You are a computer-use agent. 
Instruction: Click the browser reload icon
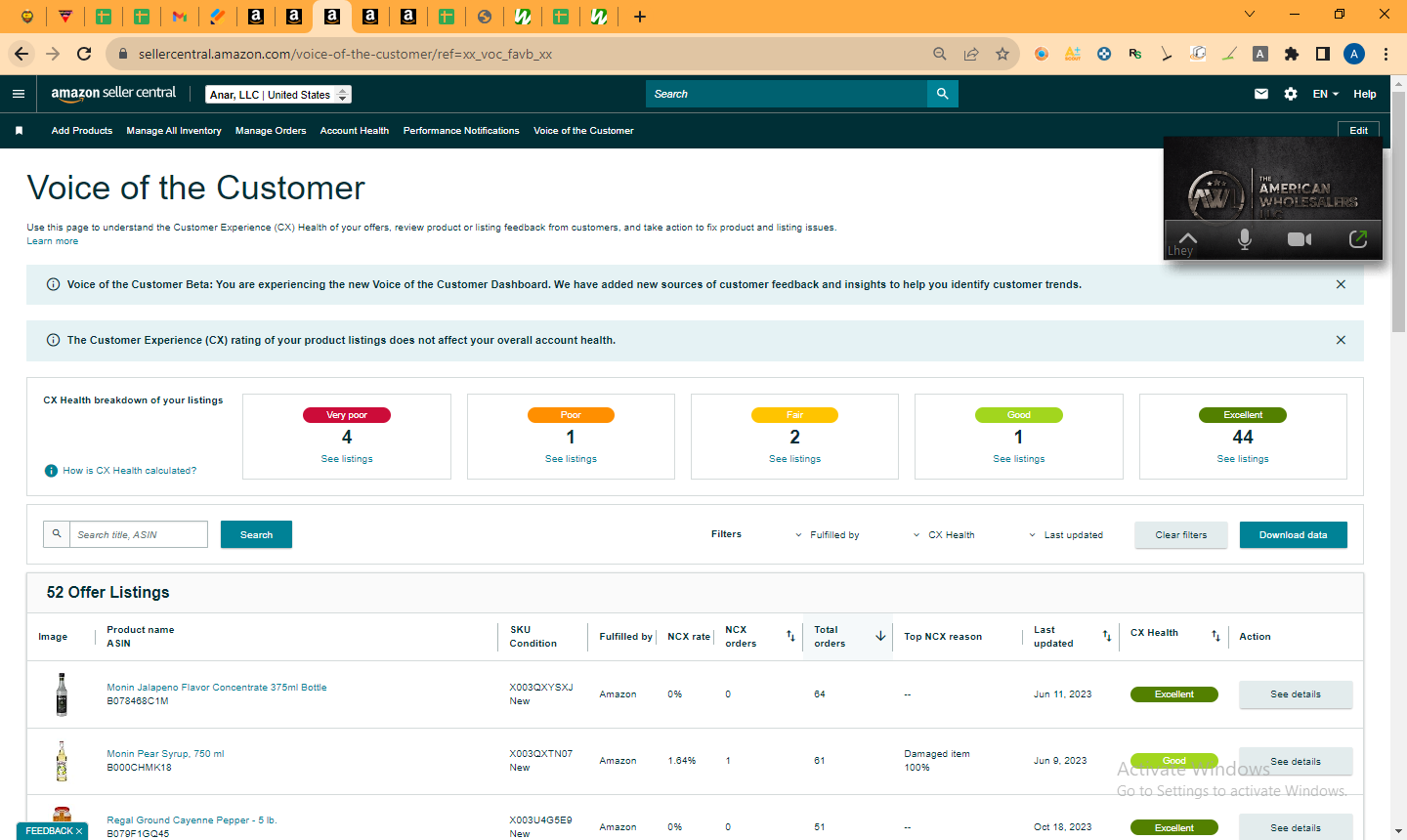[x=84, y=54]
